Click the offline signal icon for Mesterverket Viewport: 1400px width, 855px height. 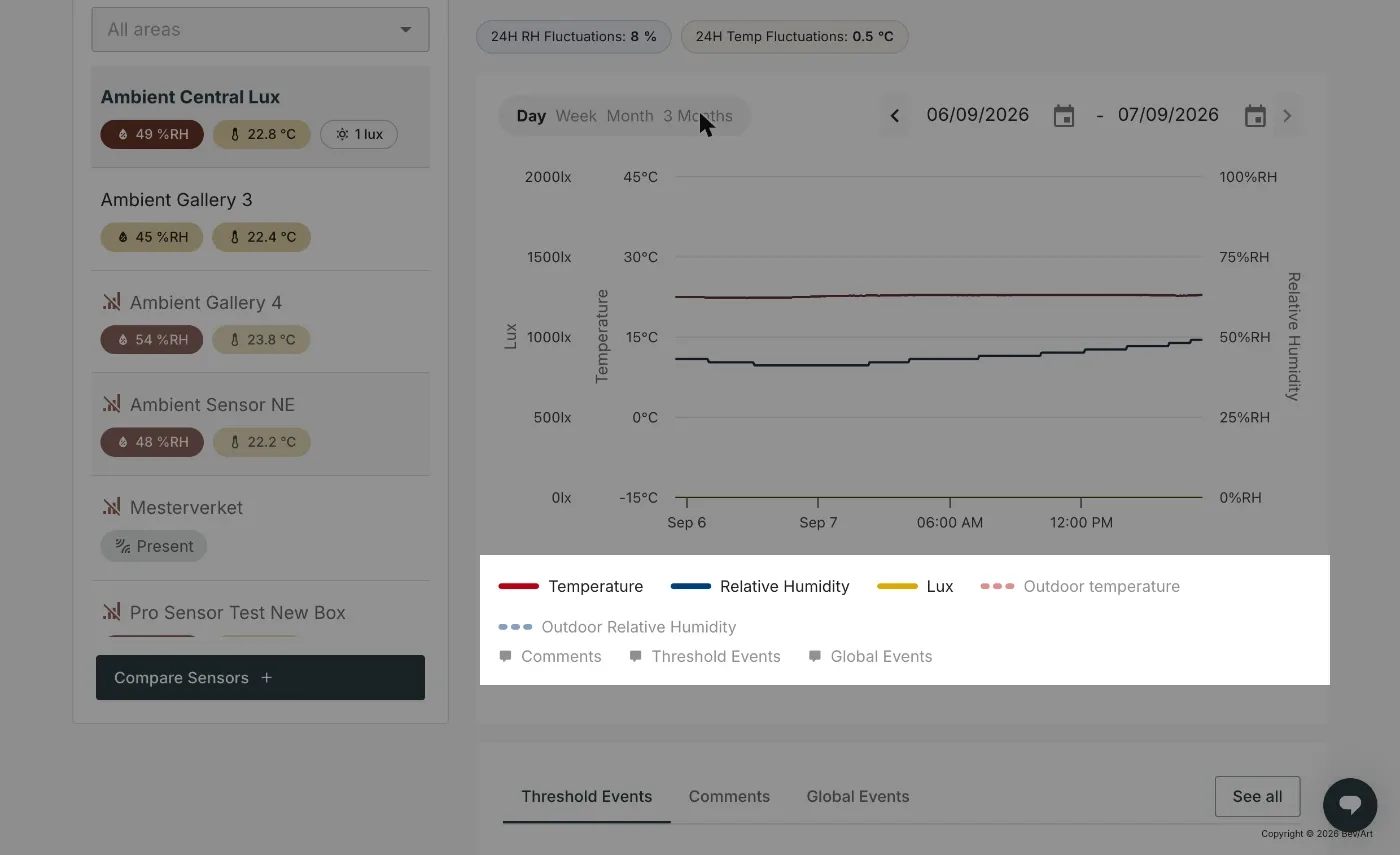[x=111, y=507]
